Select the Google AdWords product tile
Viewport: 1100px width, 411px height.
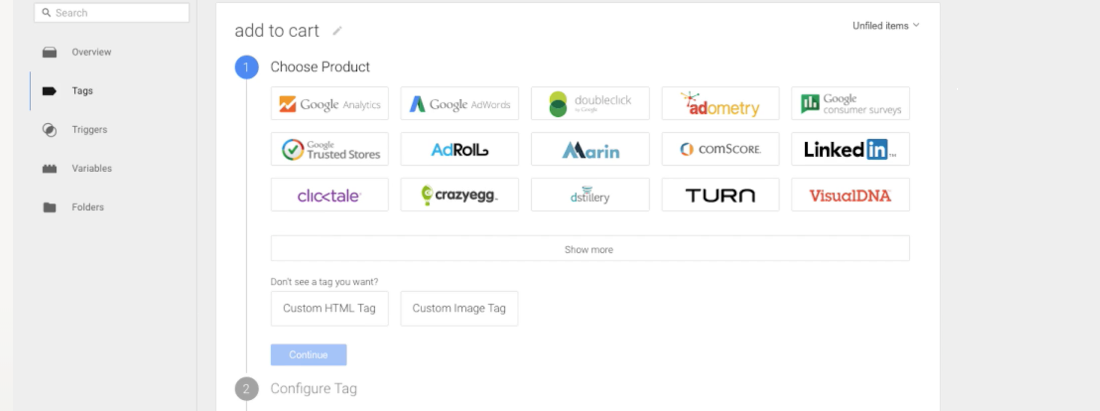pos(460,104)
